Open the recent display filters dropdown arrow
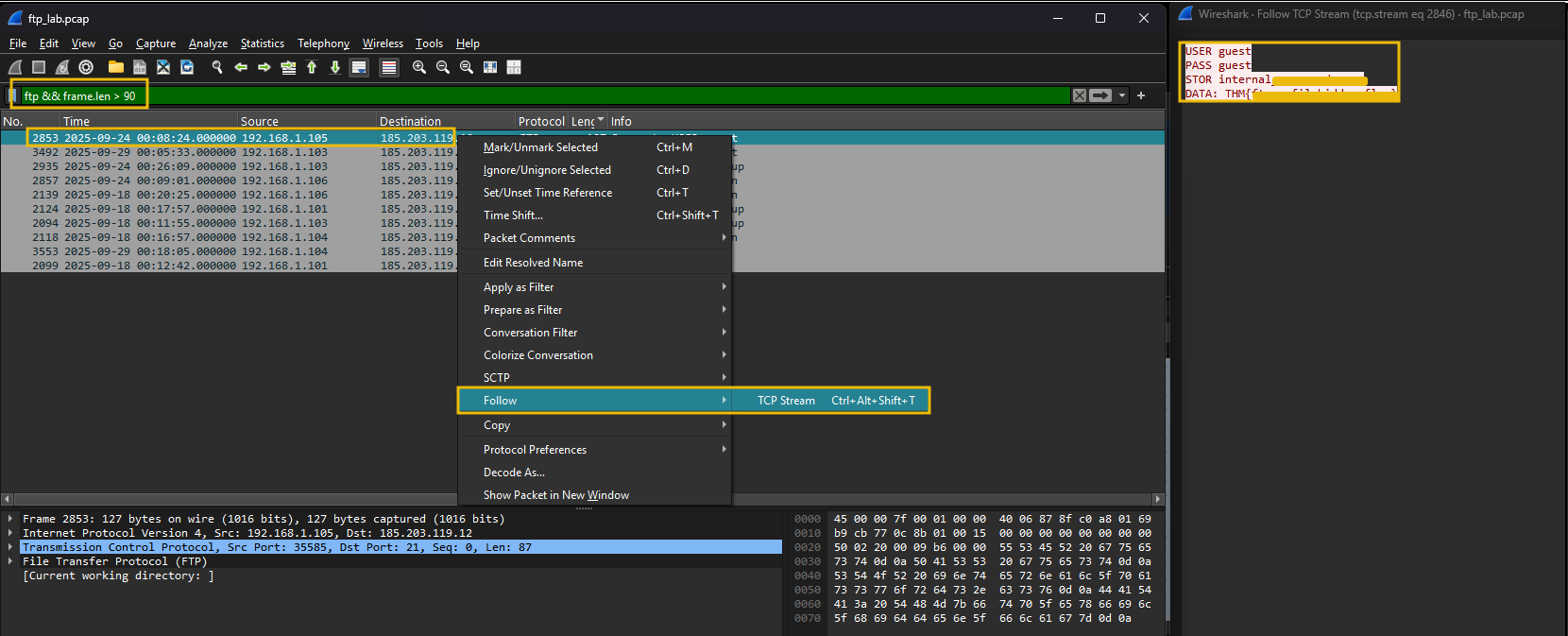Screen dimensions: 1568x636 pos(1122,95)
